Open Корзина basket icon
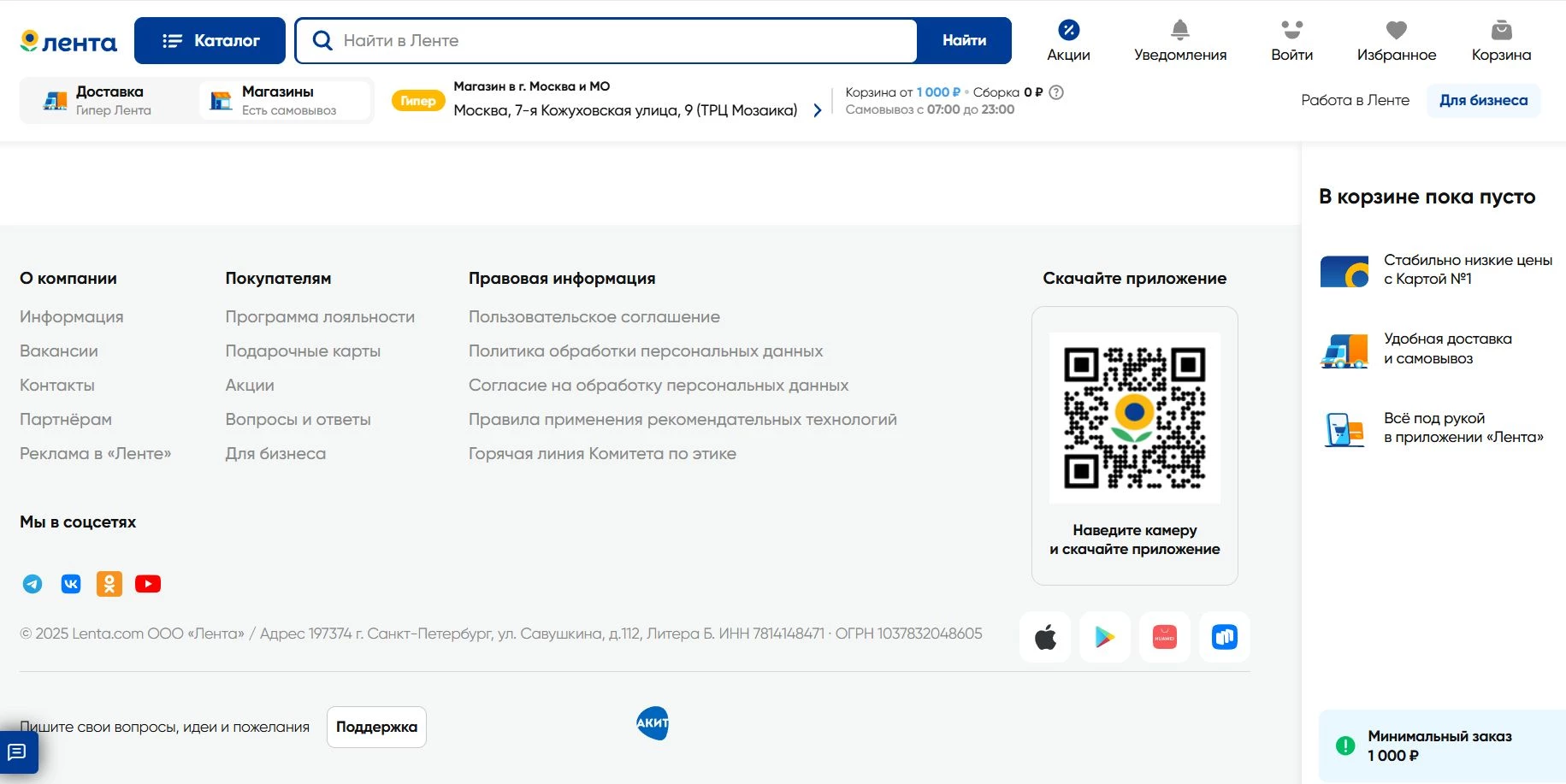This screenshot has width=1566, height=784. pyautogui.click(x=1501, y=30)
